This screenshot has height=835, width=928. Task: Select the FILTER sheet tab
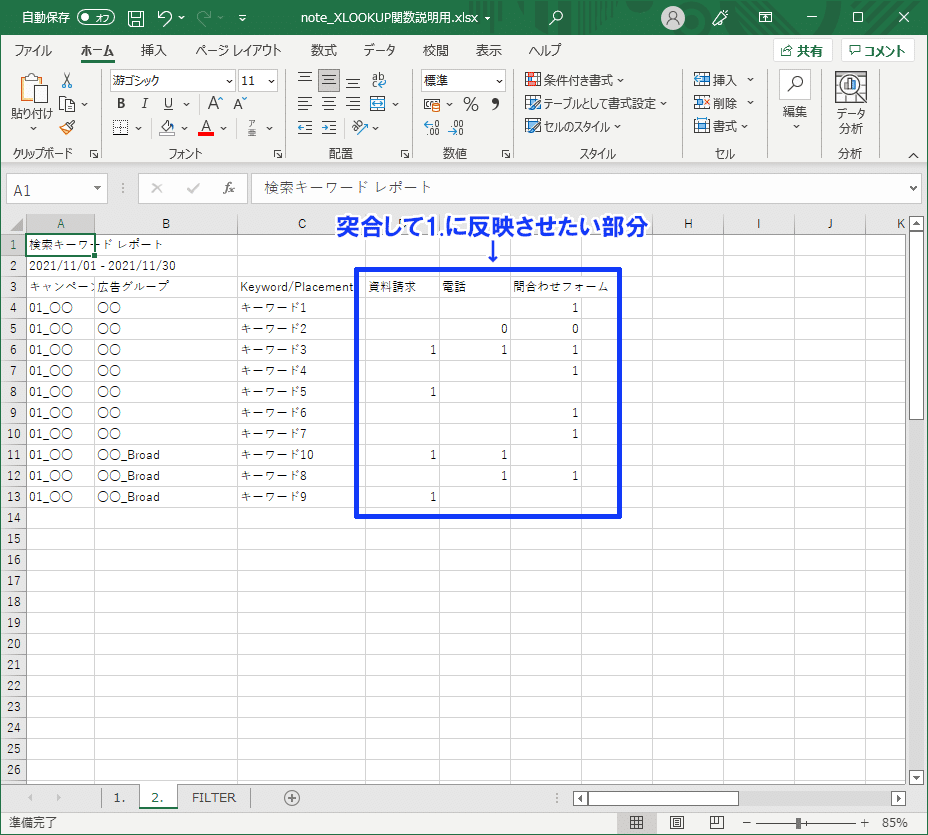pyautogui.click(x=214, y=798)
